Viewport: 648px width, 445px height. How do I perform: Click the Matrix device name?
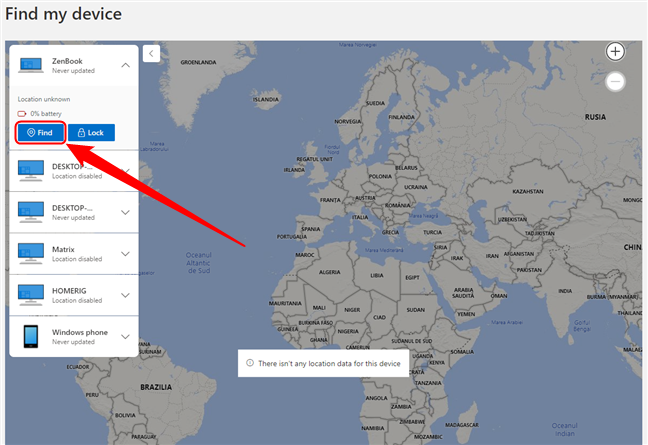[x=63, y=249]
